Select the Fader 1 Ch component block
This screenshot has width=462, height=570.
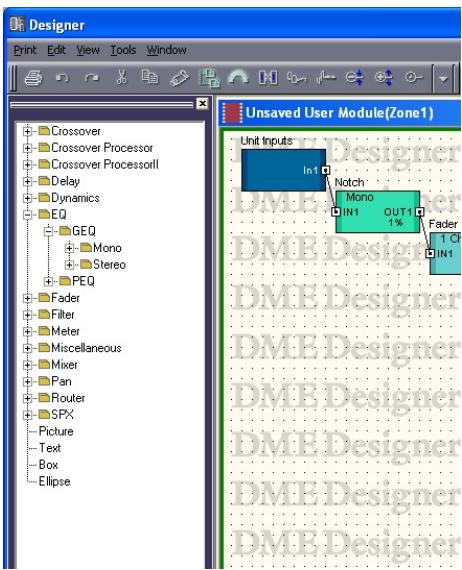(446, 254)
